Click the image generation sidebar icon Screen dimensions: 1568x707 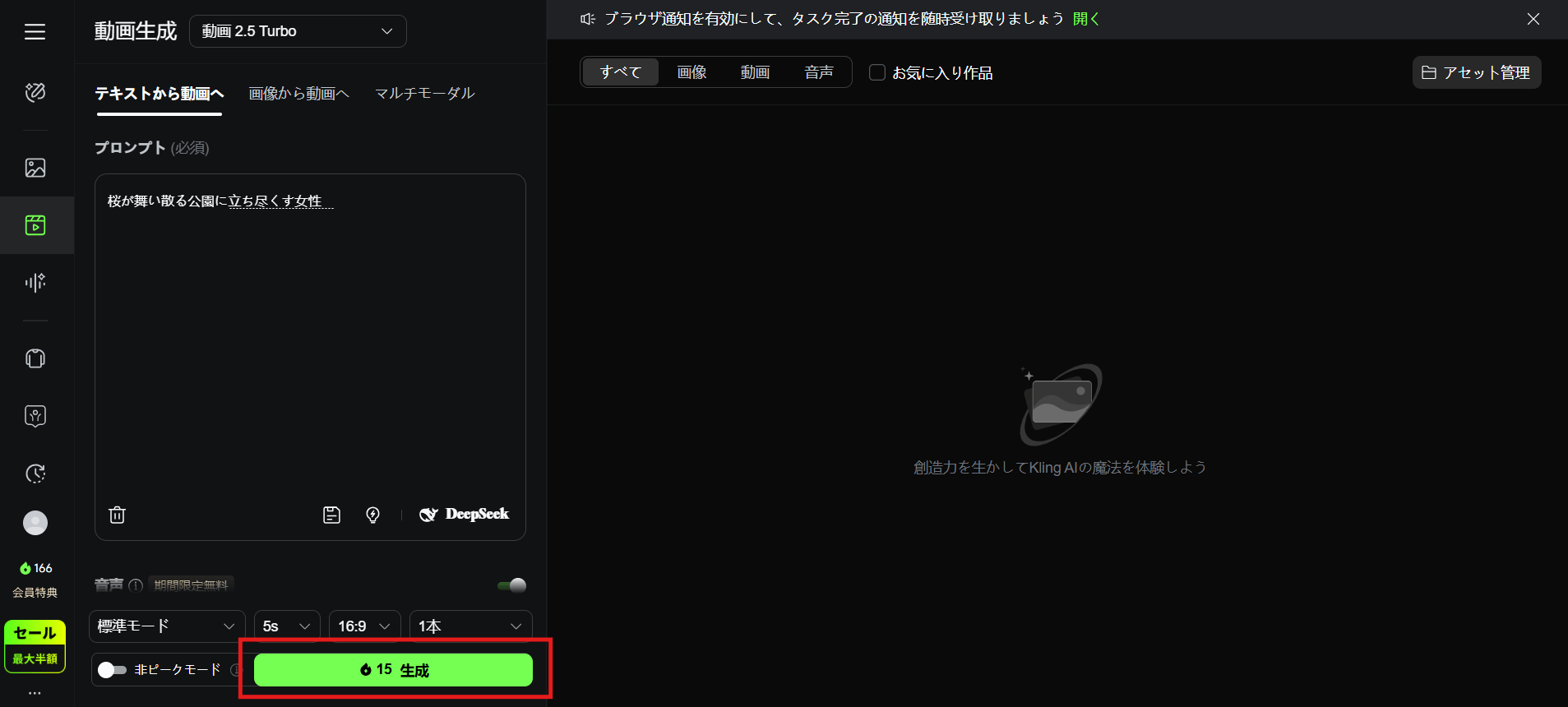pos(35,168)
